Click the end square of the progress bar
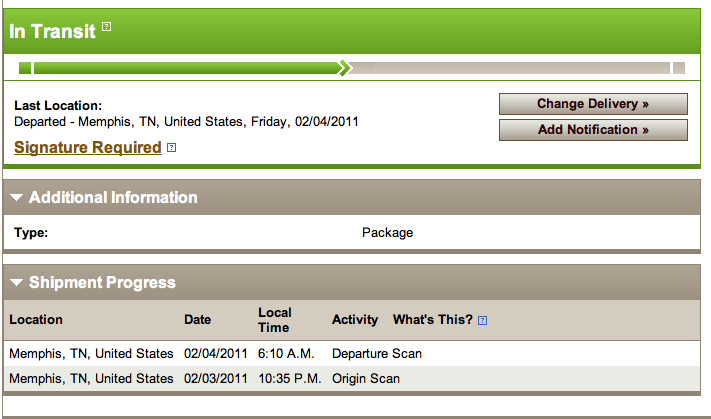The image size is (711, 419). [679, 68]
